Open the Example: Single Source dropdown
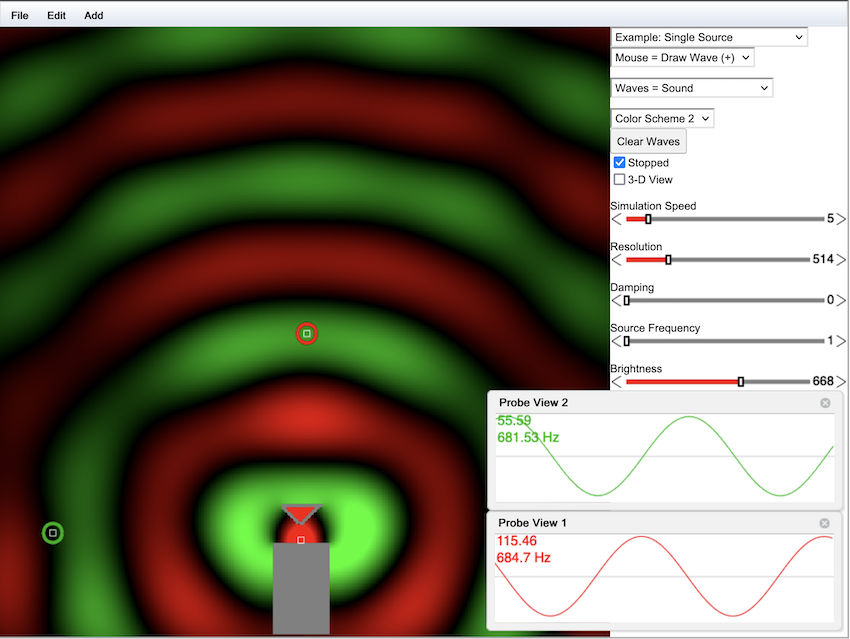850x639 pixels. point(709,37)
